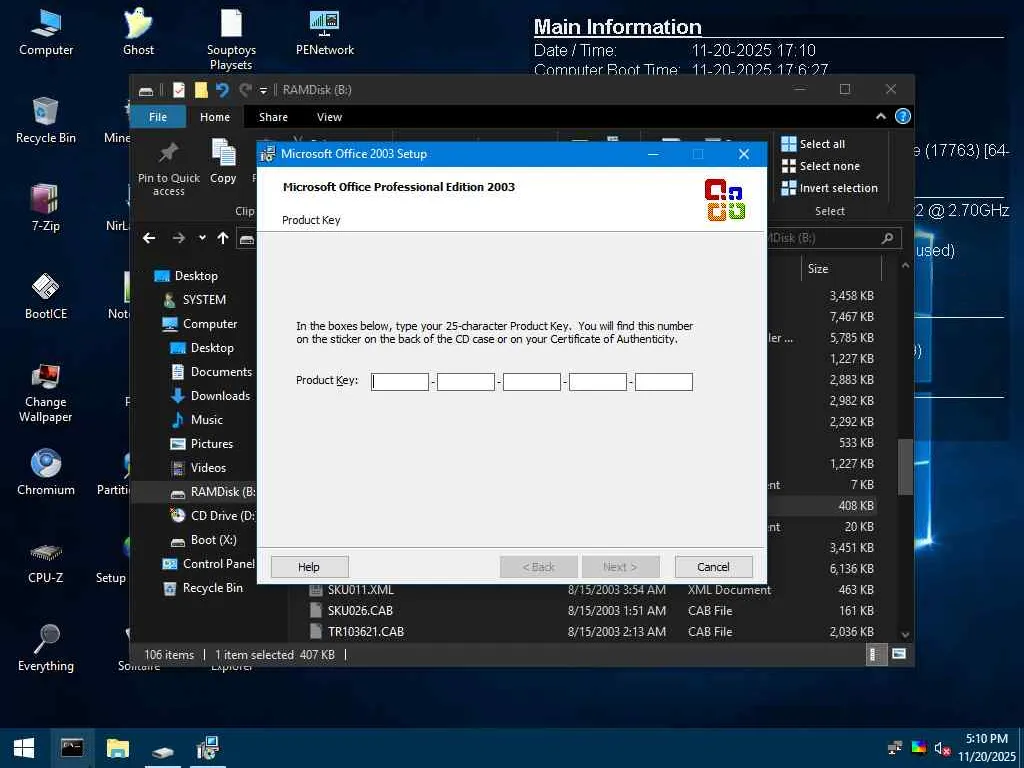Launch 7-Zip from the desktop
1024x768 pixels.
(46, 208)
